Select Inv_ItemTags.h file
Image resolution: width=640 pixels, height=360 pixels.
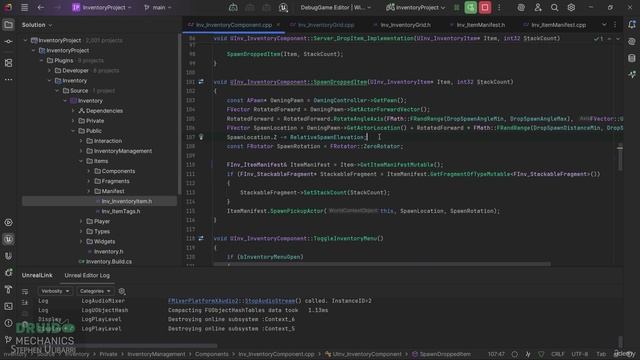(x=120, y=211)
